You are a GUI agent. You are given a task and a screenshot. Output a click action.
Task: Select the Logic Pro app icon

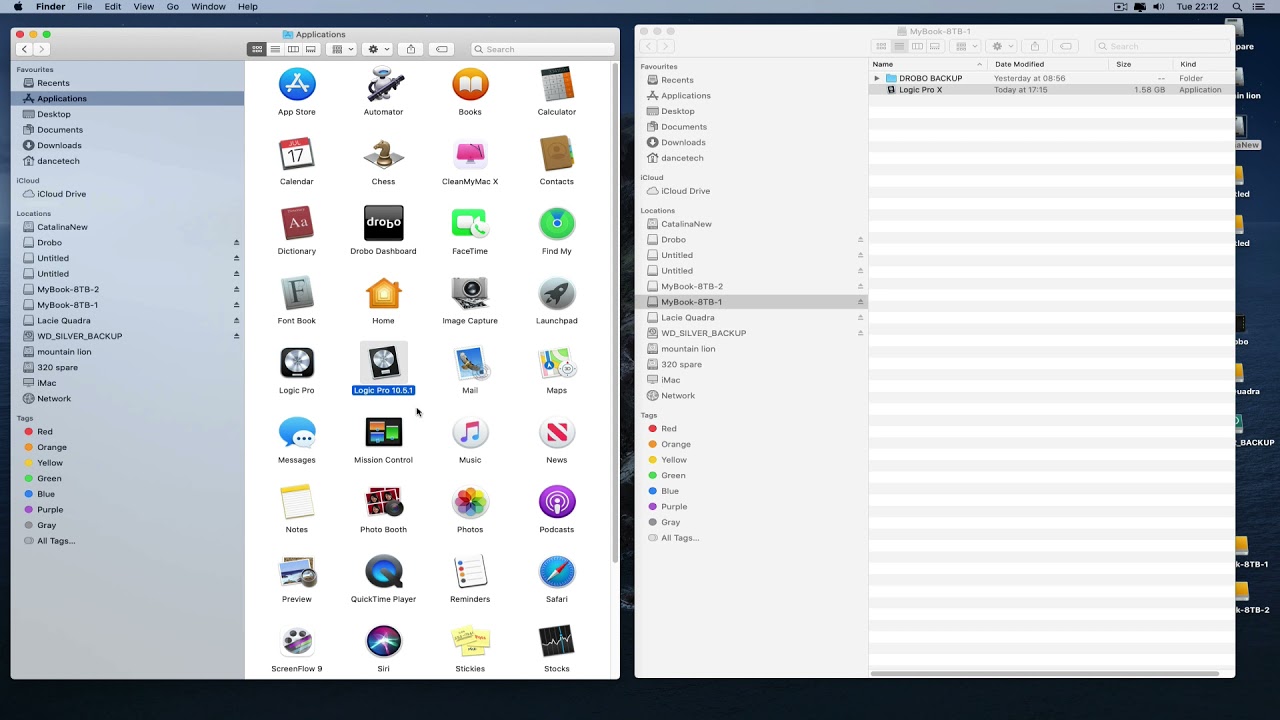[x=297, y=363]
